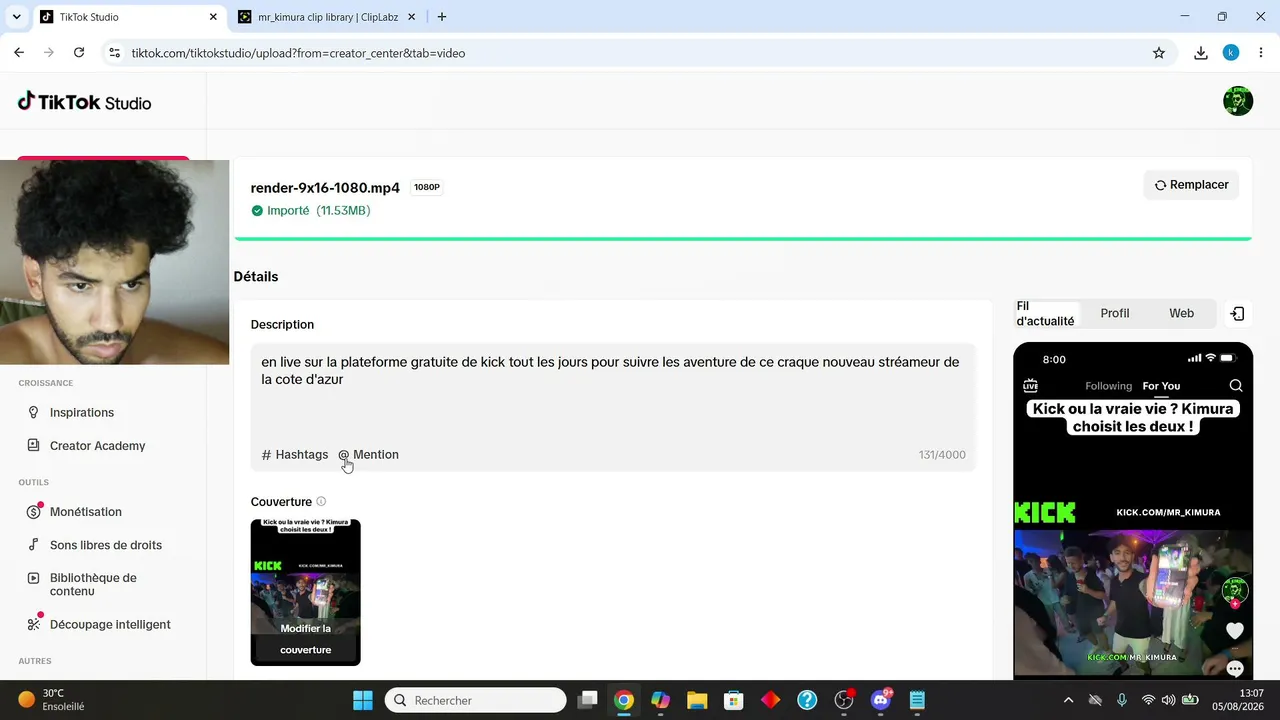Select the TikTok Studio browser tab
Image resolution: width=1280 pixels, height=720 pixels.
pos(128,17)
